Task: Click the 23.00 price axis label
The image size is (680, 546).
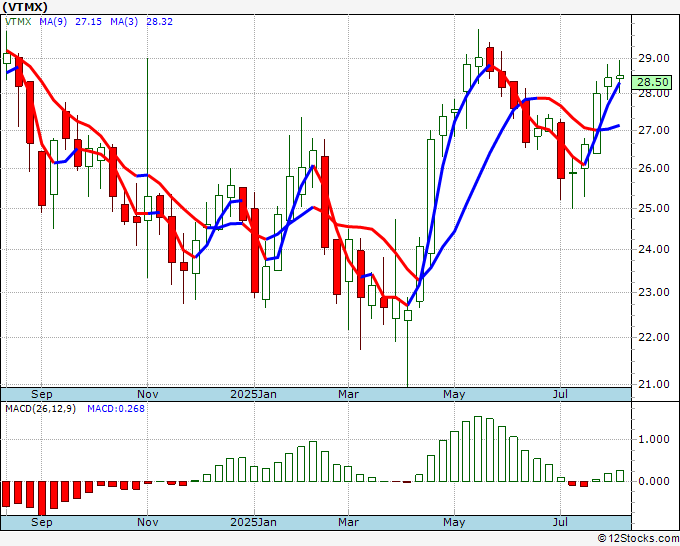Action: click(x=653, y=292)
